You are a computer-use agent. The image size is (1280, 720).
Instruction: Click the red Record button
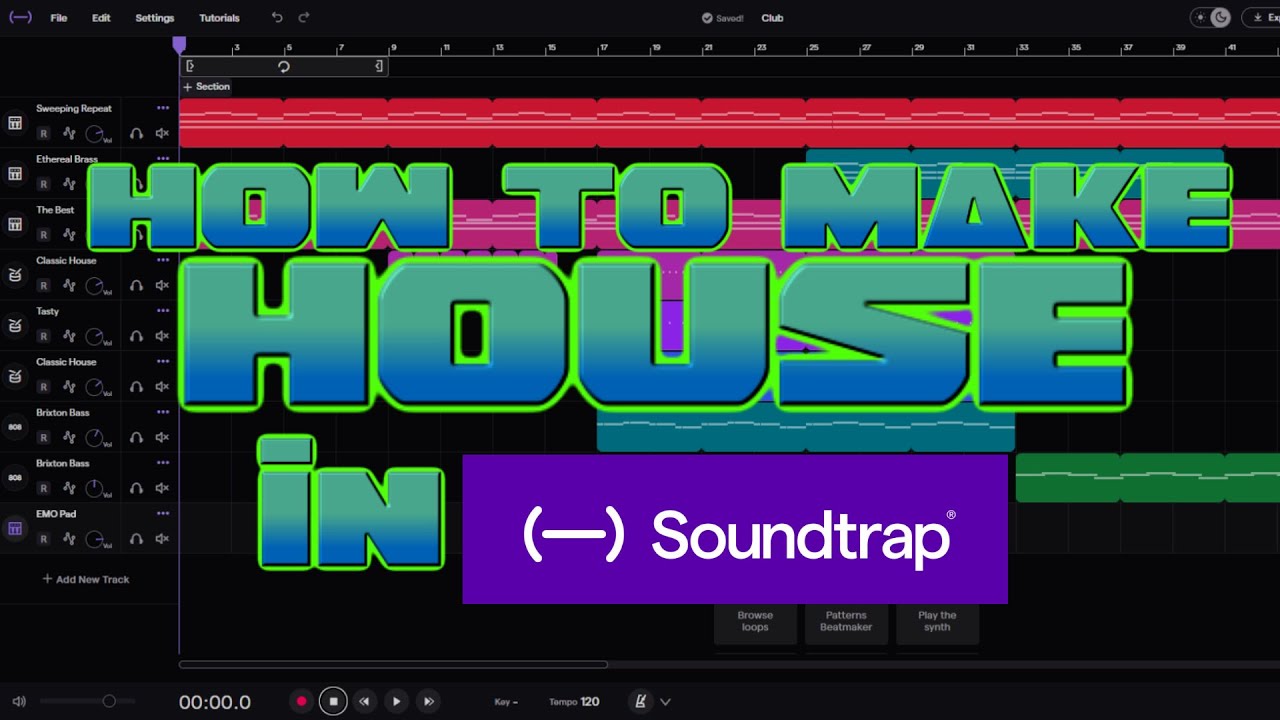point(301,702)
